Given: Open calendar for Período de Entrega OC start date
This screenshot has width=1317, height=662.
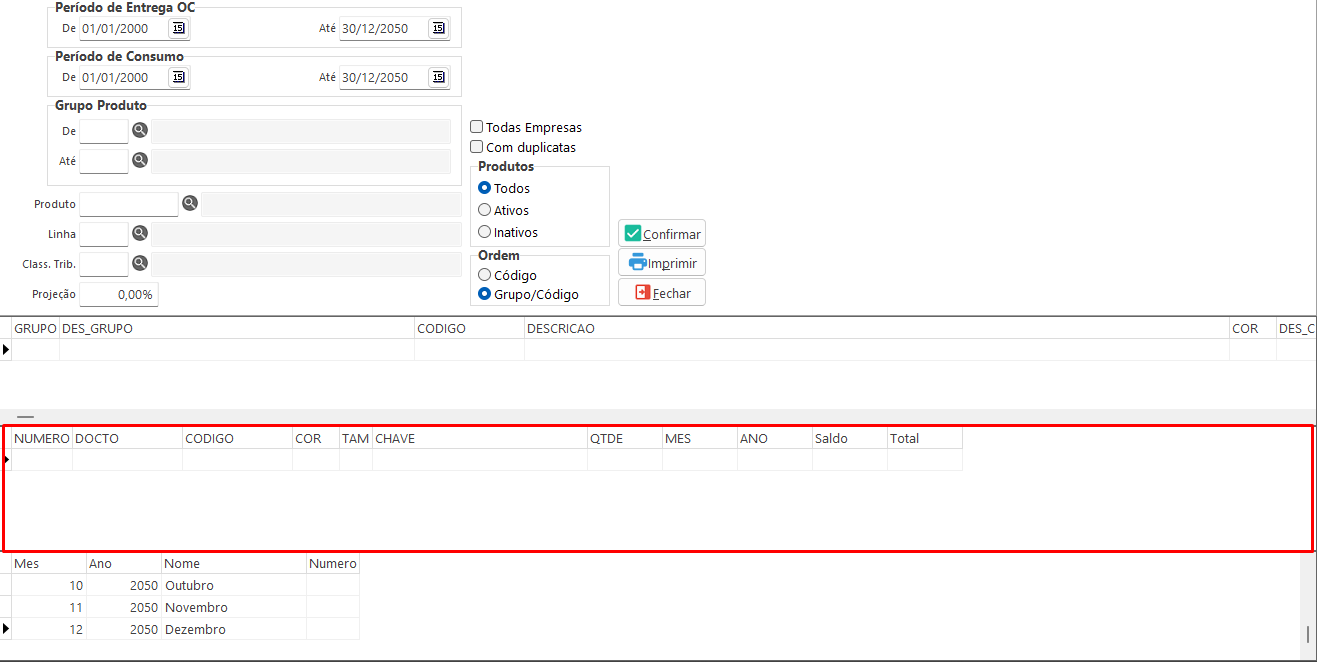Looking at the screenshot, I should click(x=178, y=28).
